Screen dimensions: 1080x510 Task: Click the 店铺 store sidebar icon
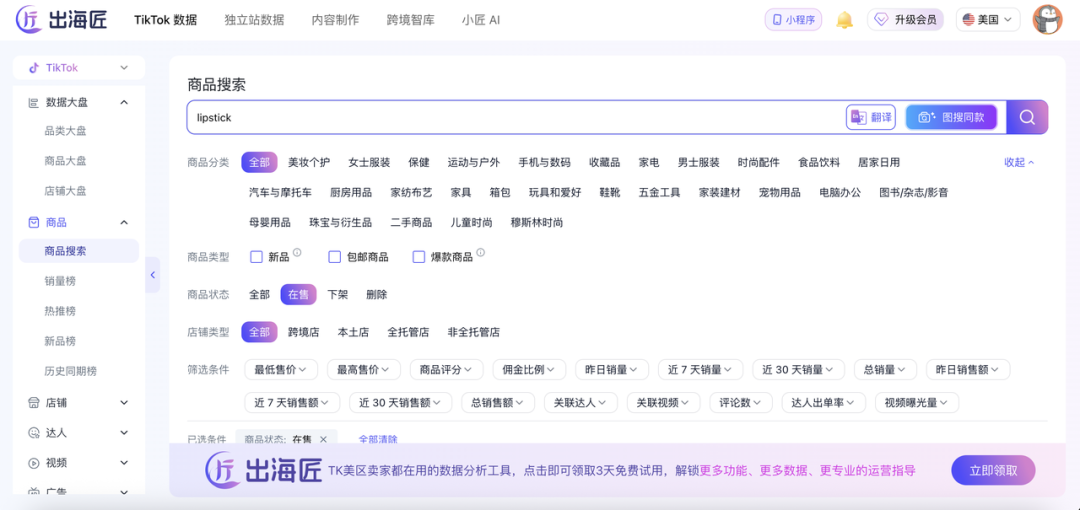pyautogui.click(x=33, y=402)
